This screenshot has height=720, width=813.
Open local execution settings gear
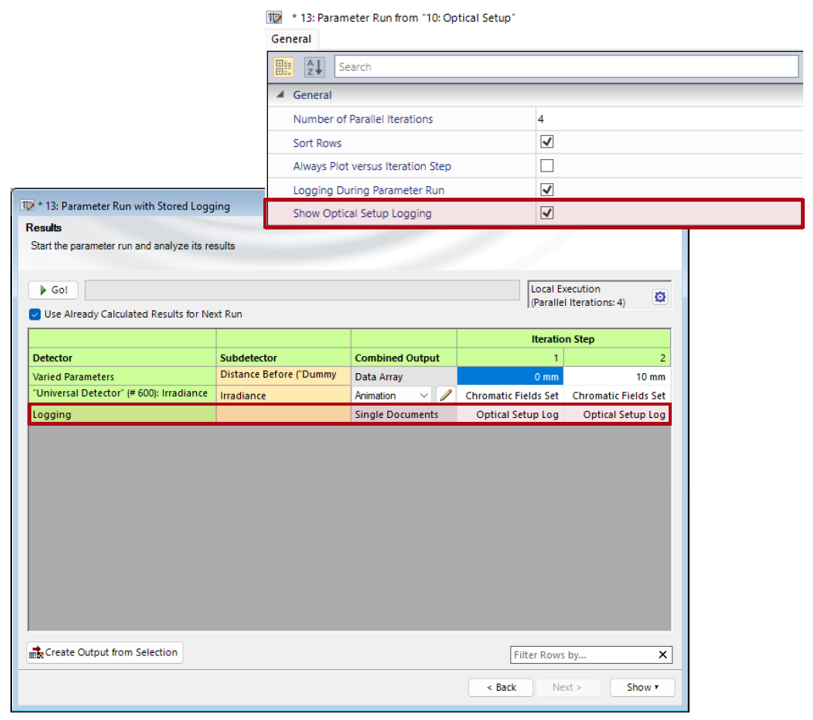tap(659, 297)
